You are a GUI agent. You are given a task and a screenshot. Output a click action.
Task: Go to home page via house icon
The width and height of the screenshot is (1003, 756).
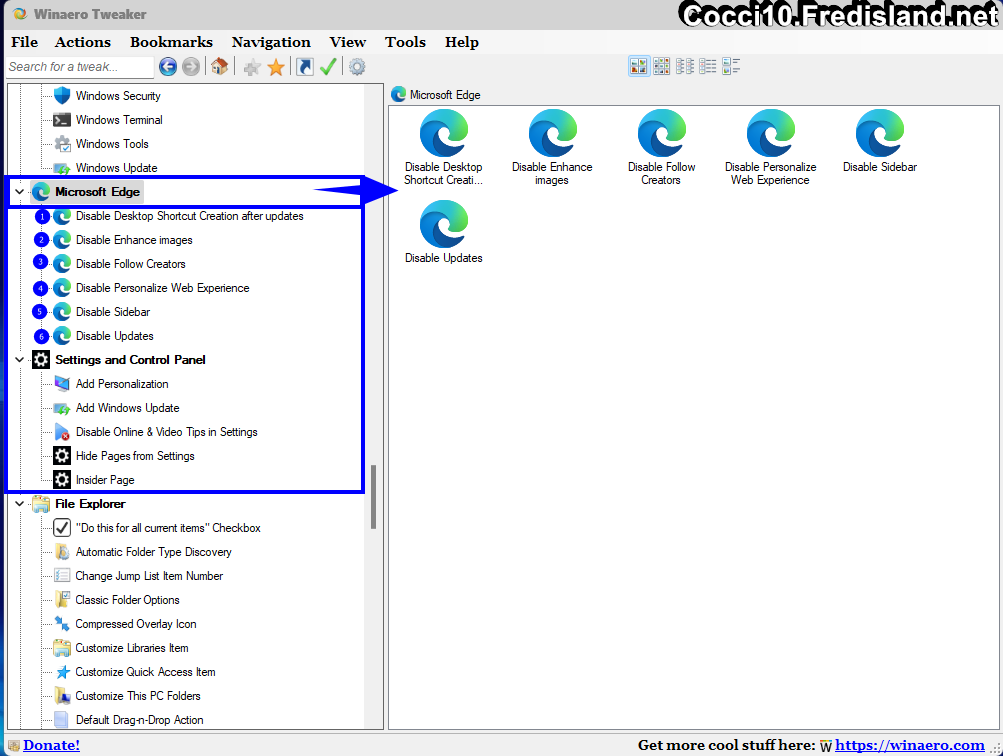(x=219, y=67)
